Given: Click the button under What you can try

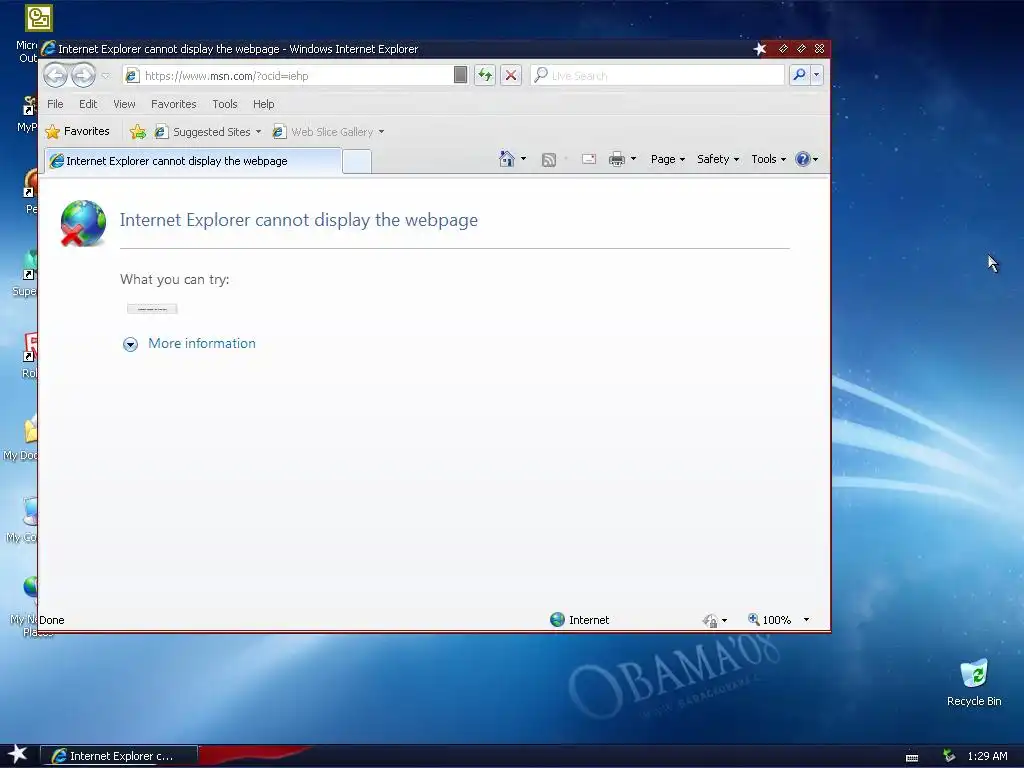Looking at the screenshot, I should (152, 309).
